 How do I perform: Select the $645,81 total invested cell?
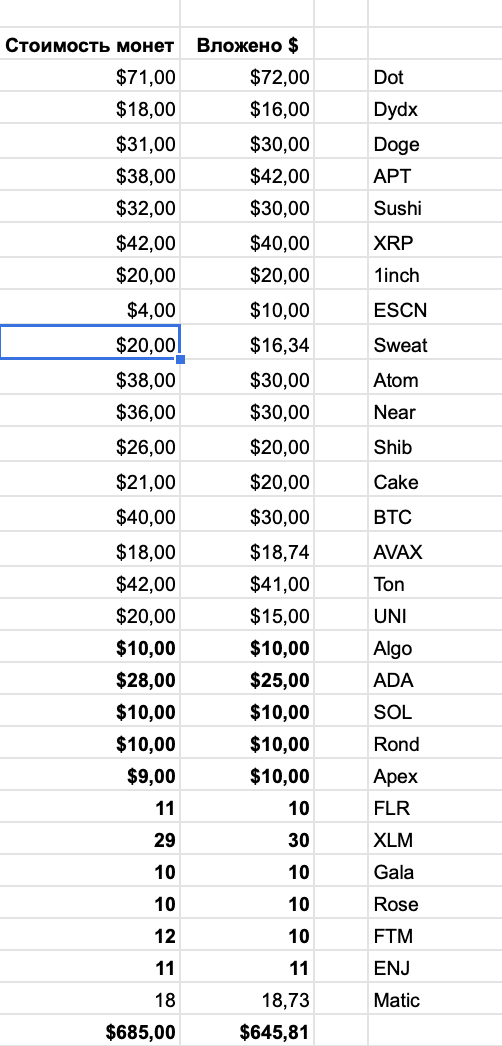pyautogui.click(x=247, y=1033)
